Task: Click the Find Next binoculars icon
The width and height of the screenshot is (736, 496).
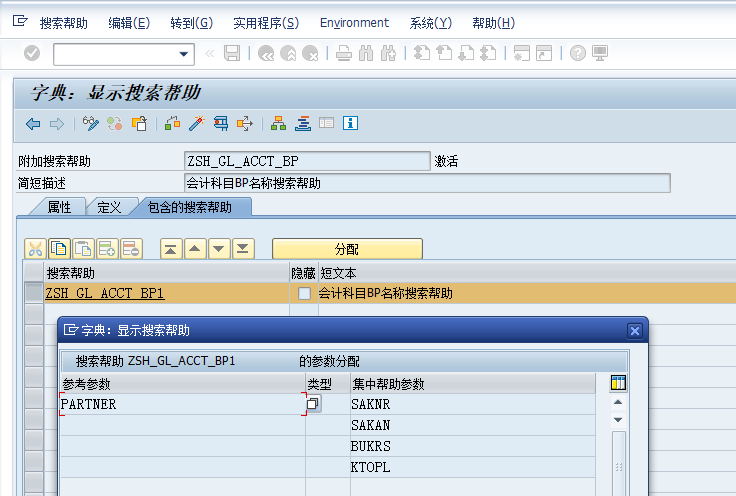Action: tap(388, 53)
